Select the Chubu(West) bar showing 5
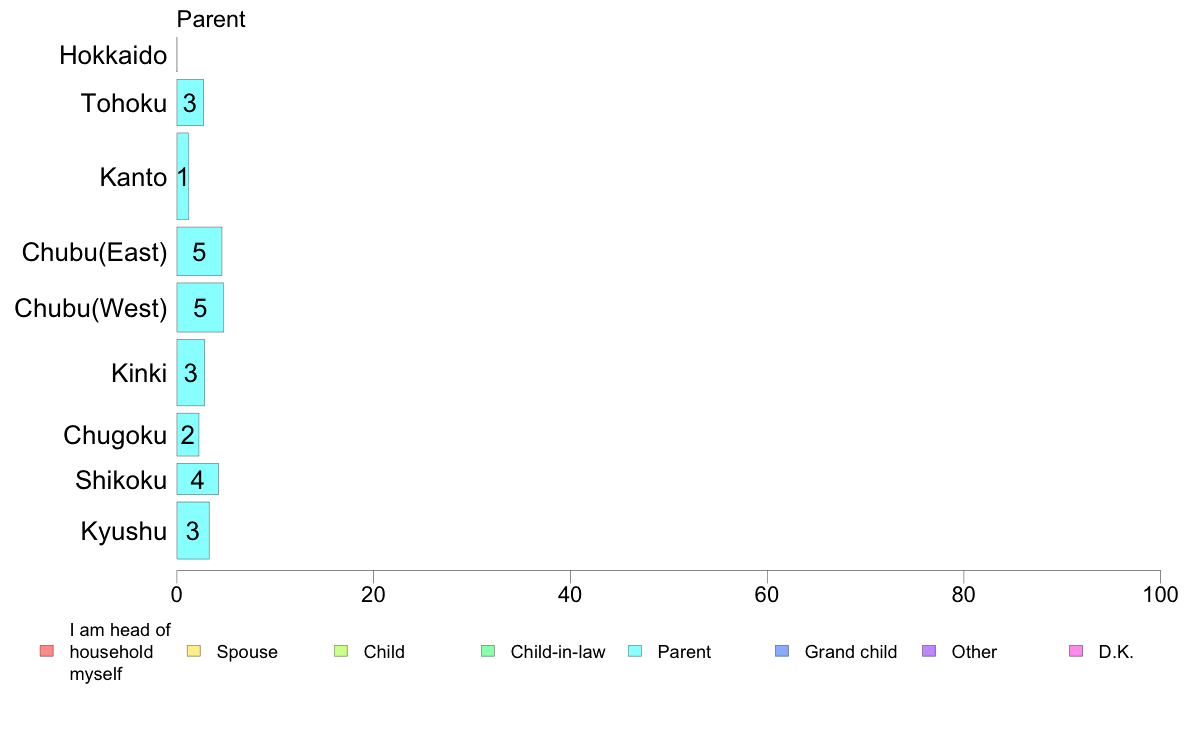The height and width of the screenshot is (736, 1188). 200,308
